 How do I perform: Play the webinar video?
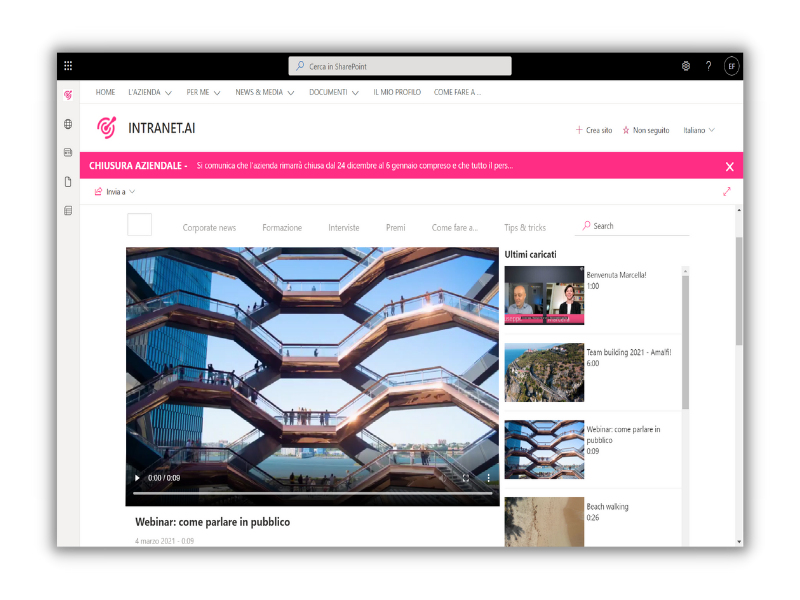point(138,478)
